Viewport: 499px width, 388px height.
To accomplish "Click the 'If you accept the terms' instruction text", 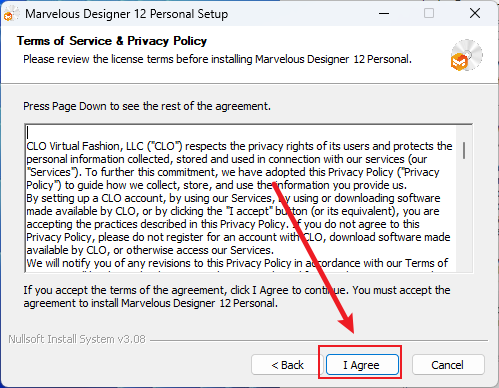I will (x=237, y=296).
